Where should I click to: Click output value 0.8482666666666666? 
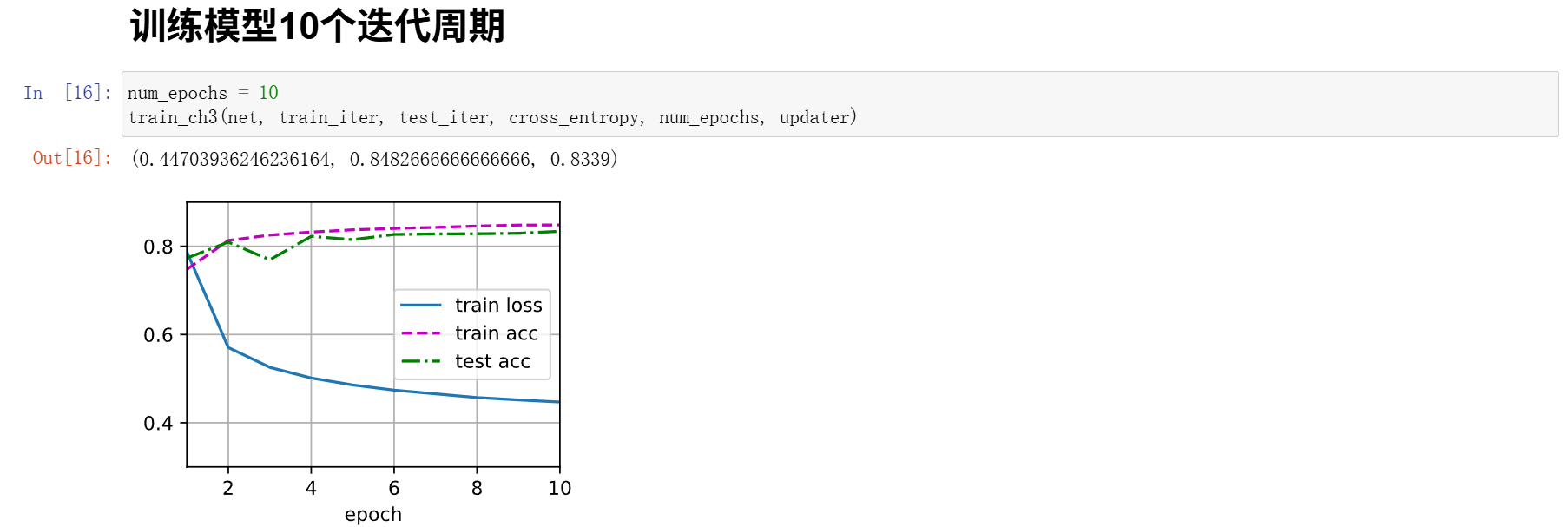click(440, 159)
